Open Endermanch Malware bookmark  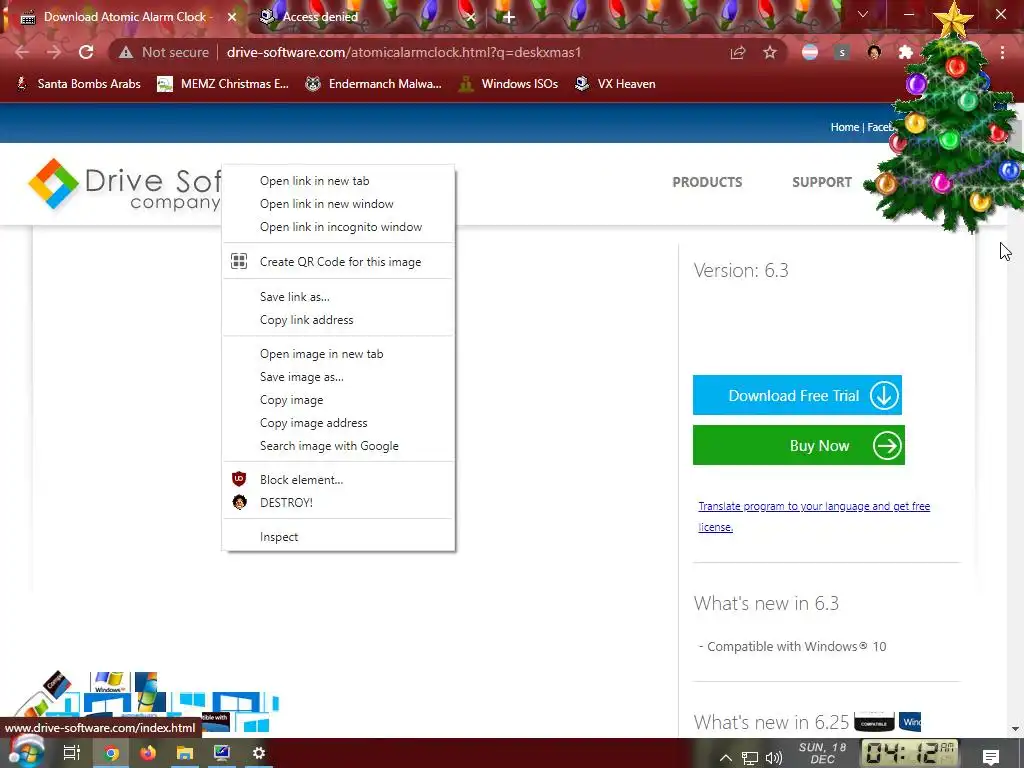click(x=374, y=84)
